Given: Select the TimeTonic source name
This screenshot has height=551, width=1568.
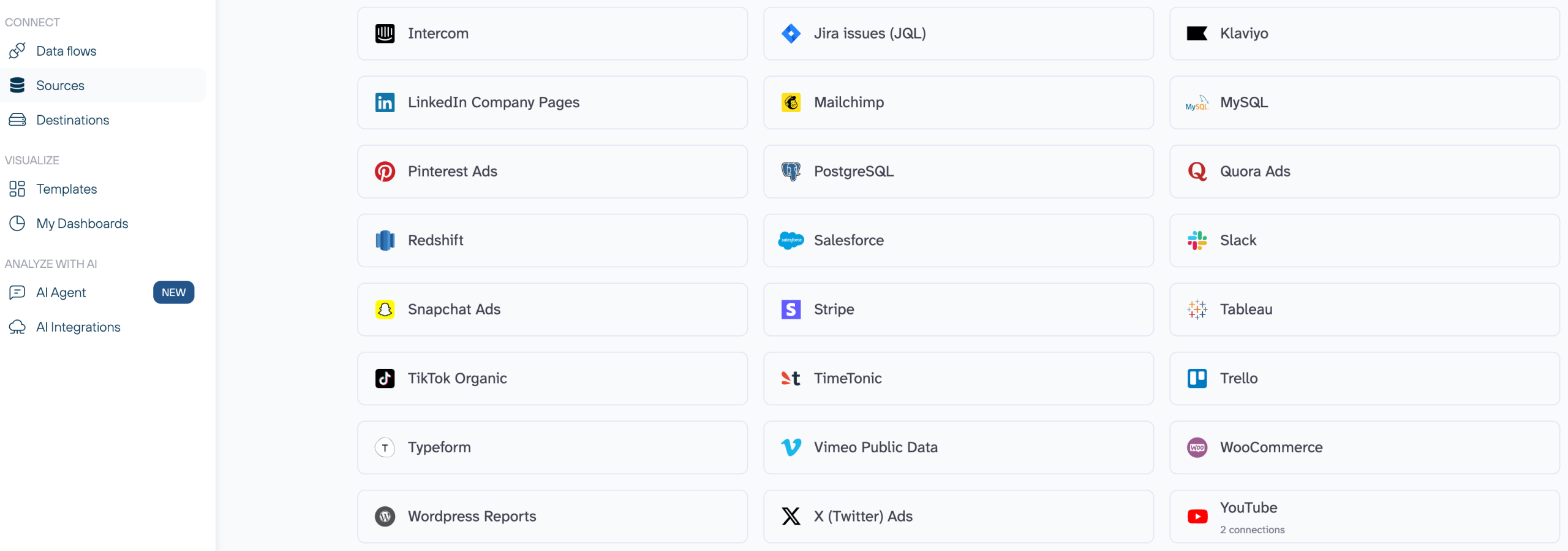Looking at the screenshot, I should [848, 378].
